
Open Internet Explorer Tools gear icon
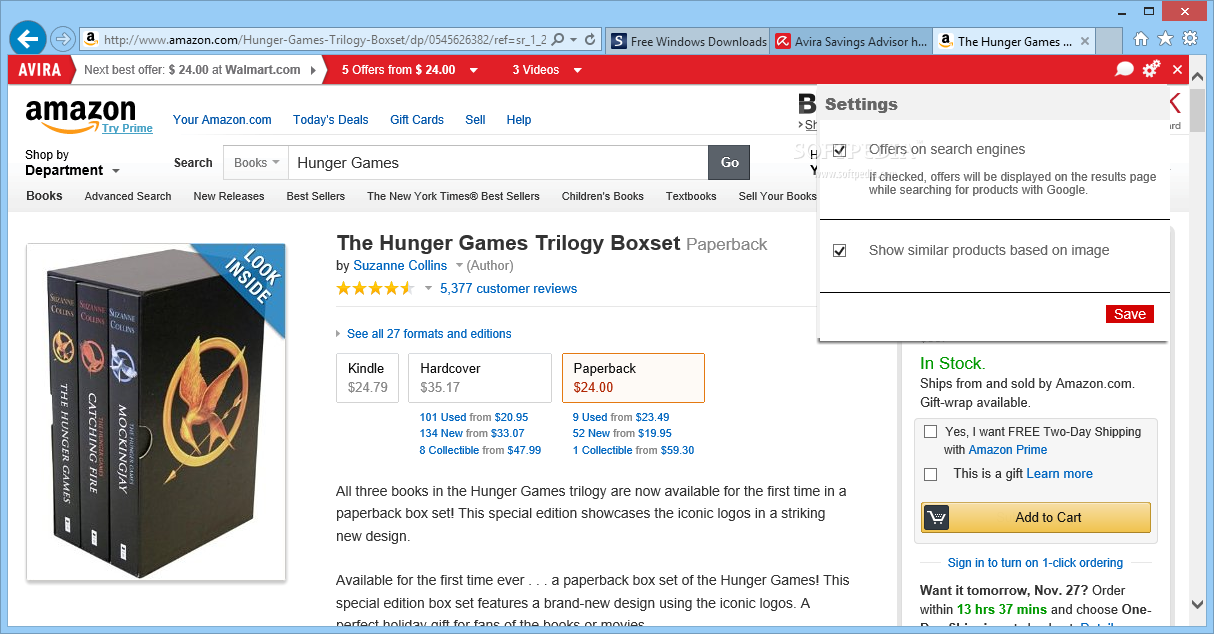tap(1189, 39)
